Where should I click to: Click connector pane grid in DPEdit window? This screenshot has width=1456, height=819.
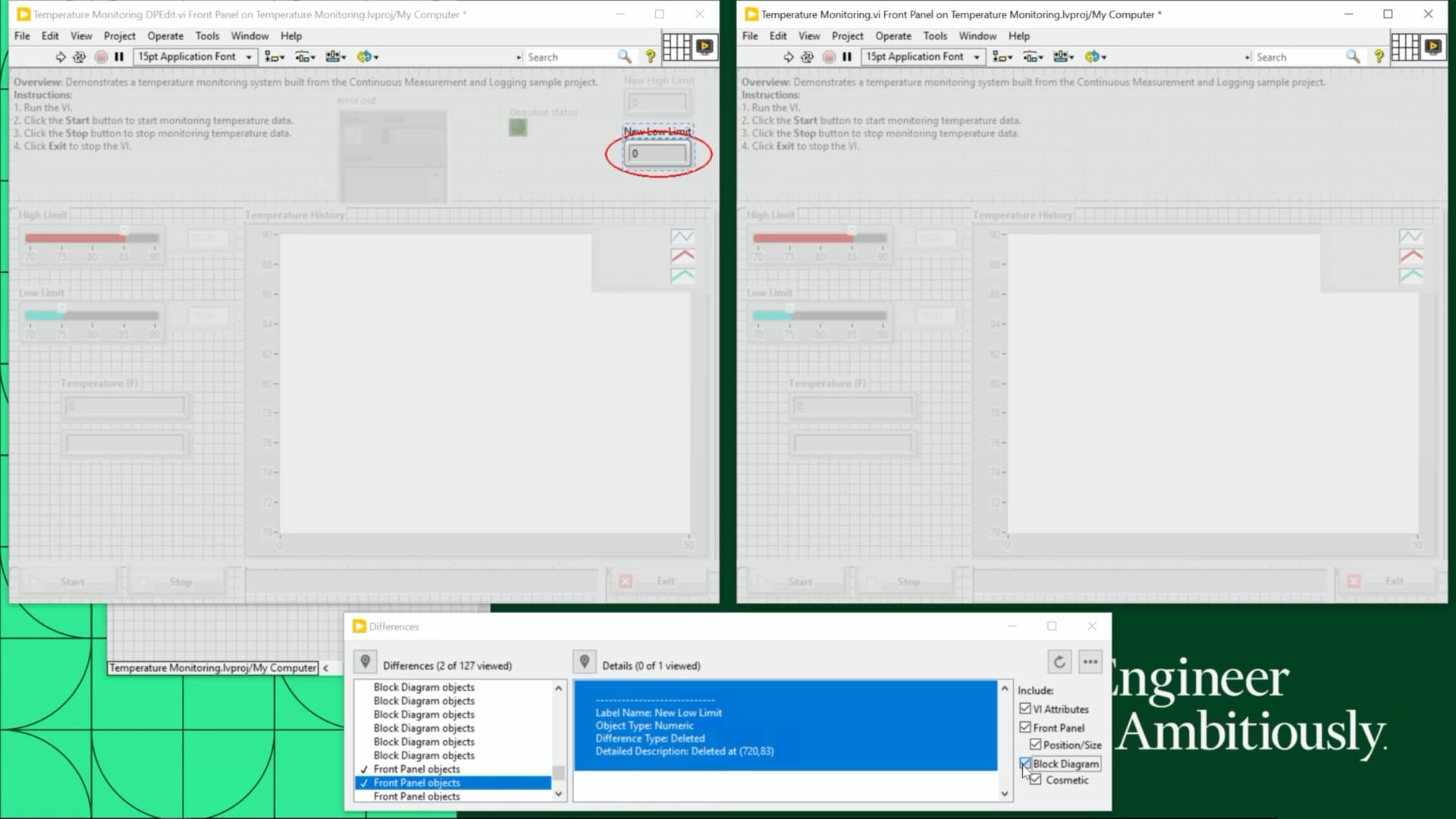pyautogui.click(x=676, y=47)
